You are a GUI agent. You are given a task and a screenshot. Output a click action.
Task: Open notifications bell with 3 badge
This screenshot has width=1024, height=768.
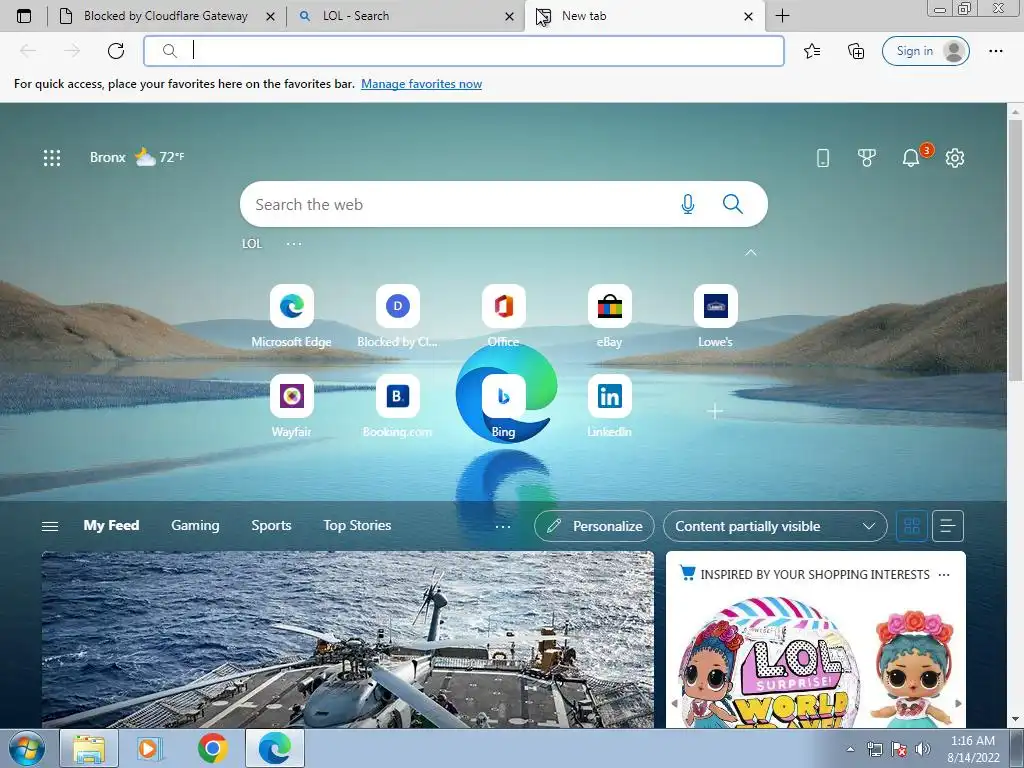911,157
